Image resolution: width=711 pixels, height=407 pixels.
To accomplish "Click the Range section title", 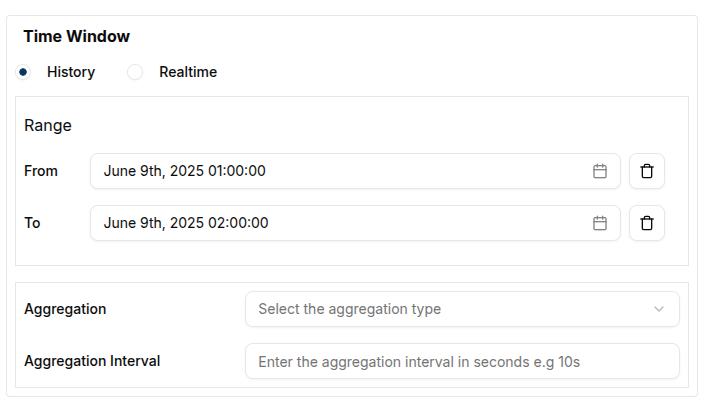I will (48, 126).
